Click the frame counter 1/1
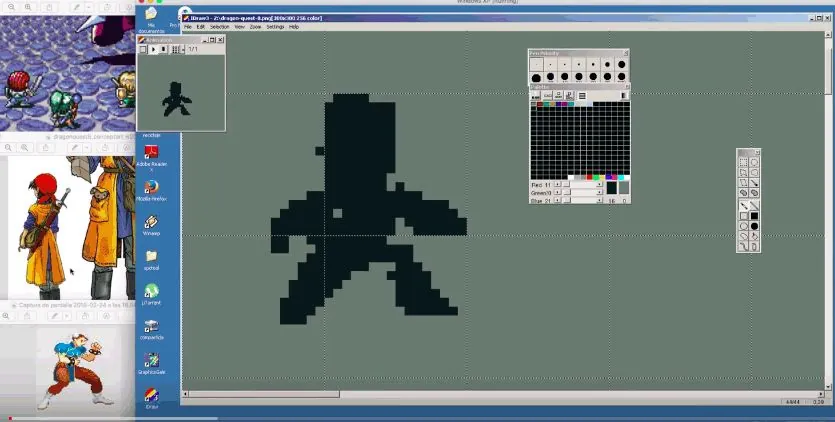 (x=193, y=49)
